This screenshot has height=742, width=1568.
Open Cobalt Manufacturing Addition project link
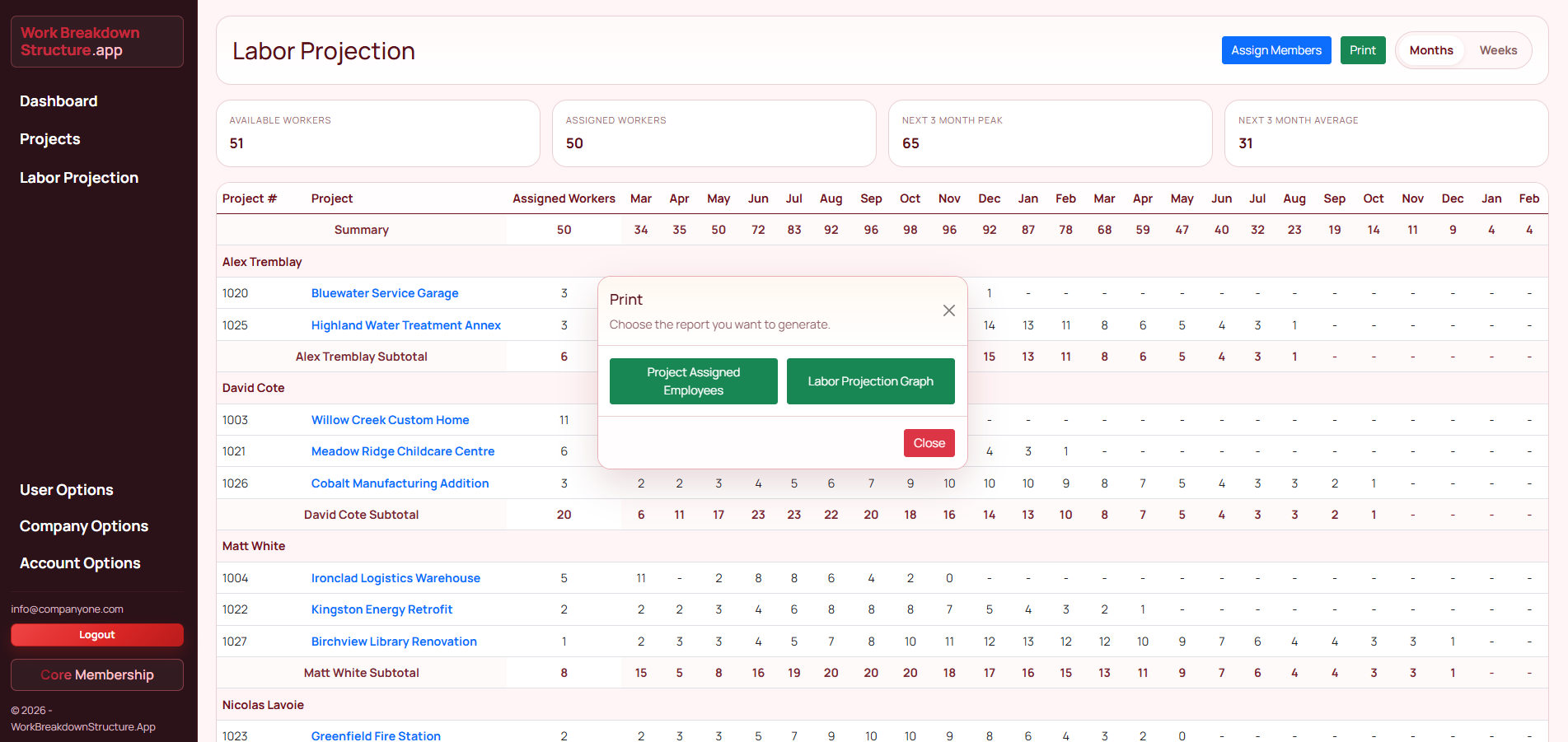[x=400, y=483]
